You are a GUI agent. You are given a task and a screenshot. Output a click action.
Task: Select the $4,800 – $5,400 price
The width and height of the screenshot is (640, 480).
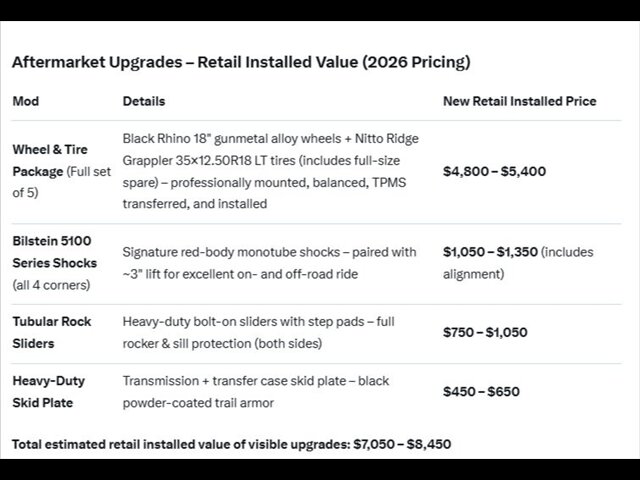(x=494, y=171)
